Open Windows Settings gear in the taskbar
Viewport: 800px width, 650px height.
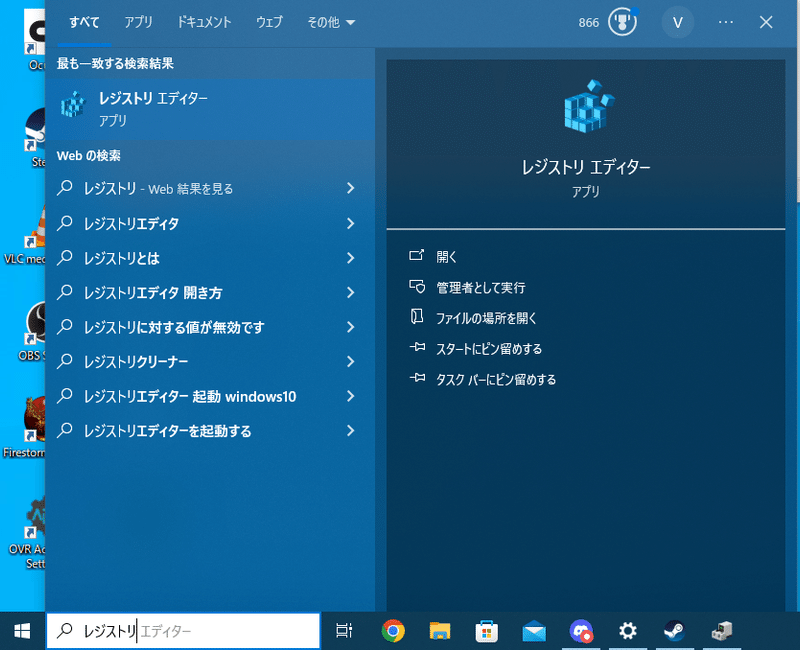tap(627, 631)
